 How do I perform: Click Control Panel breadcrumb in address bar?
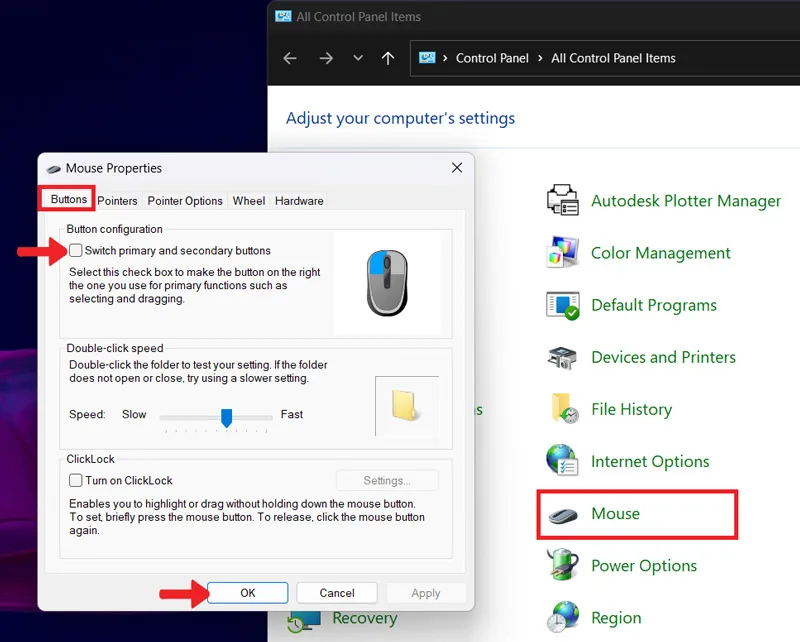point(492,58)
